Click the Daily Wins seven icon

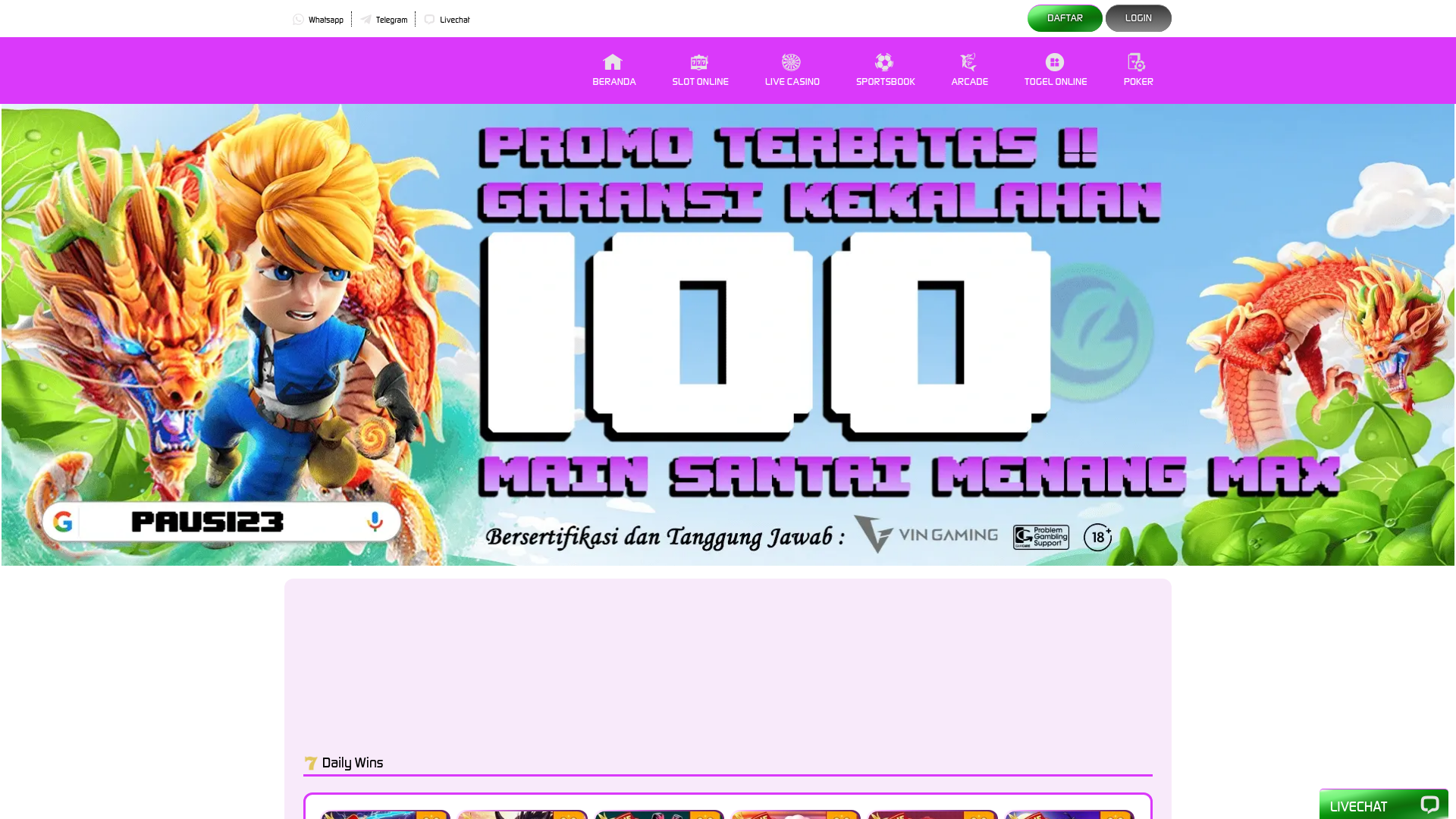[310, 763]
